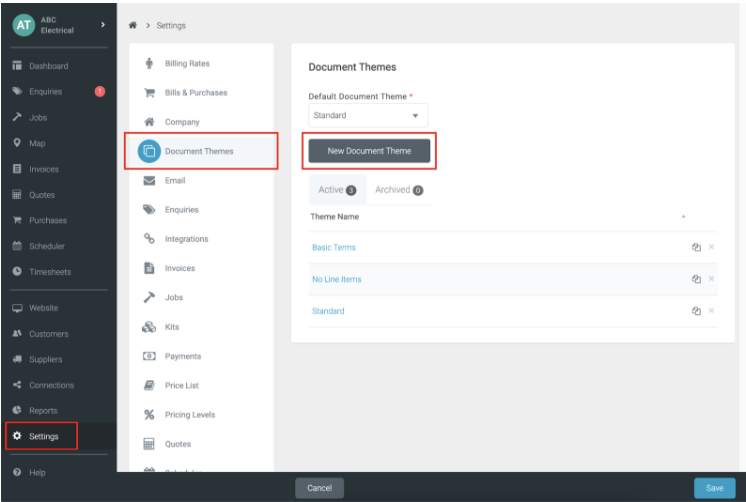Open the Purchases cart icon
This screenshot has width=746, height=502.
(17, 220)
